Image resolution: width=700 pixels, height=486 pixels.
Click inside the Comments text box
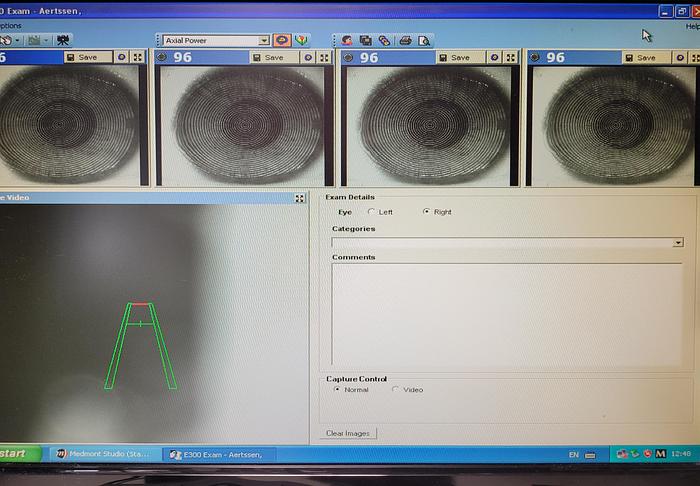coord(506,315)
